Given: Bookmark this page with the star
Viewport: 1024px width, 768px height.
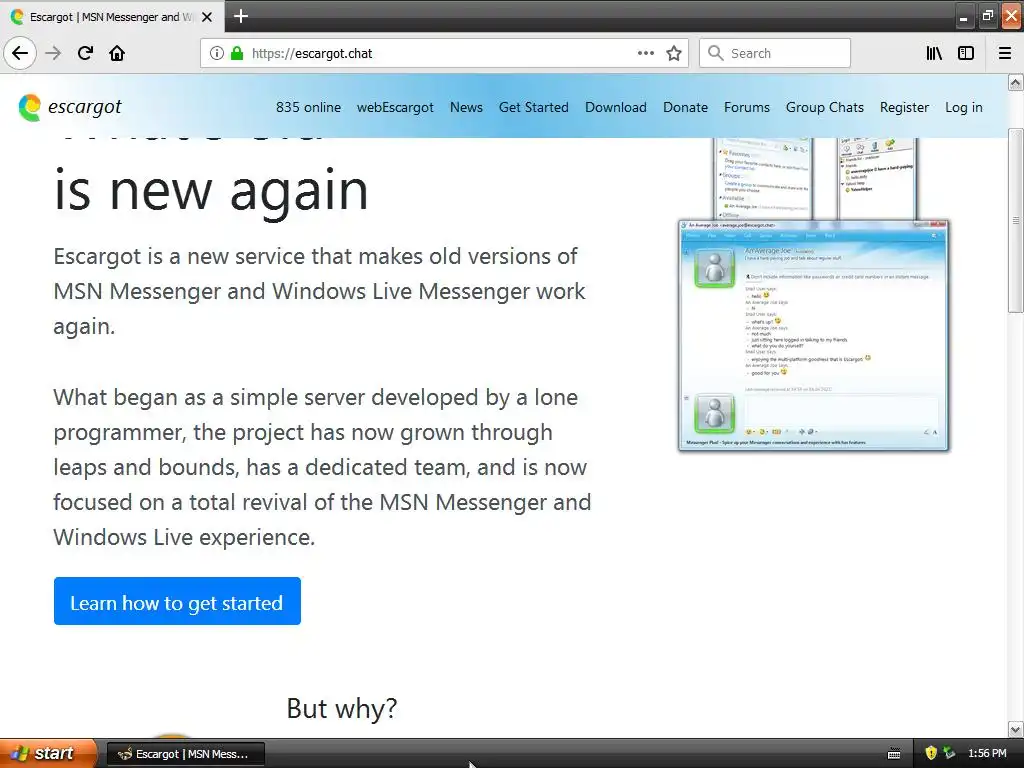Looking at the screenshot, I should 674,53.
